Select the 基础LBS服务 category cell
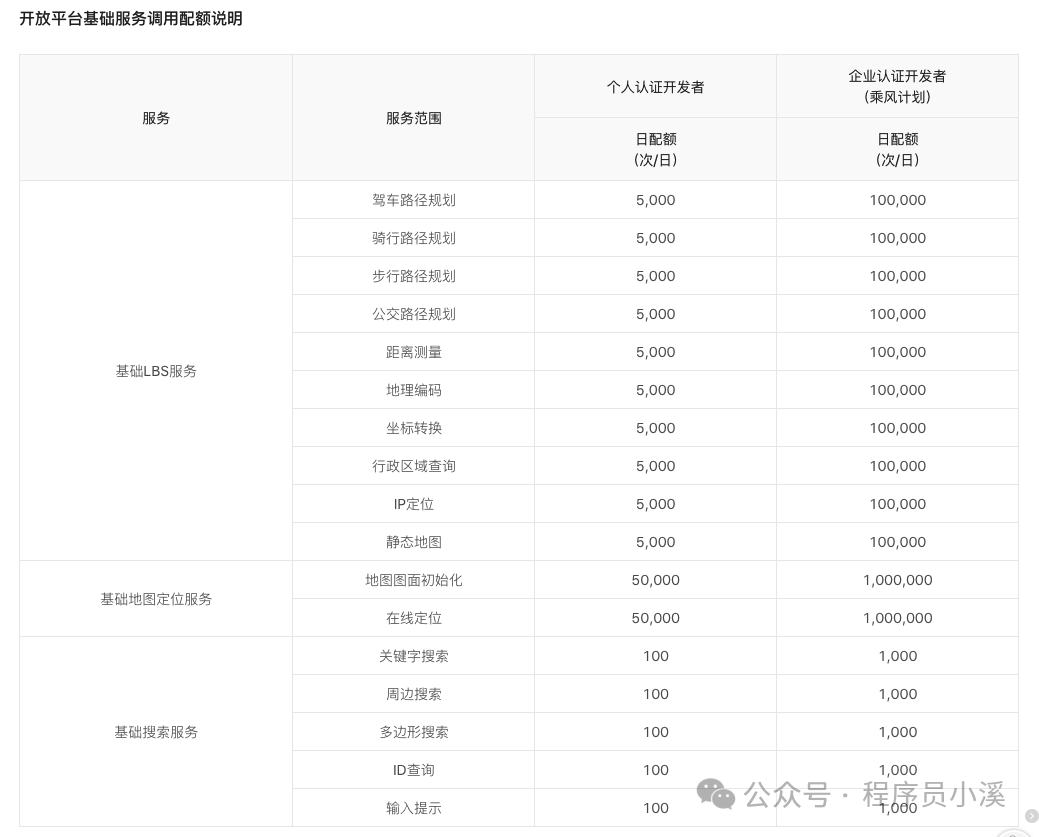 [155, 370]
